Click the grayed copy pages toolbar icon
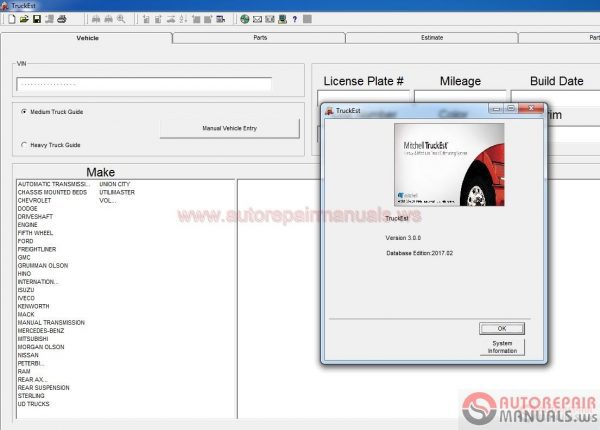600x430 pixels. tap(49, 19)
